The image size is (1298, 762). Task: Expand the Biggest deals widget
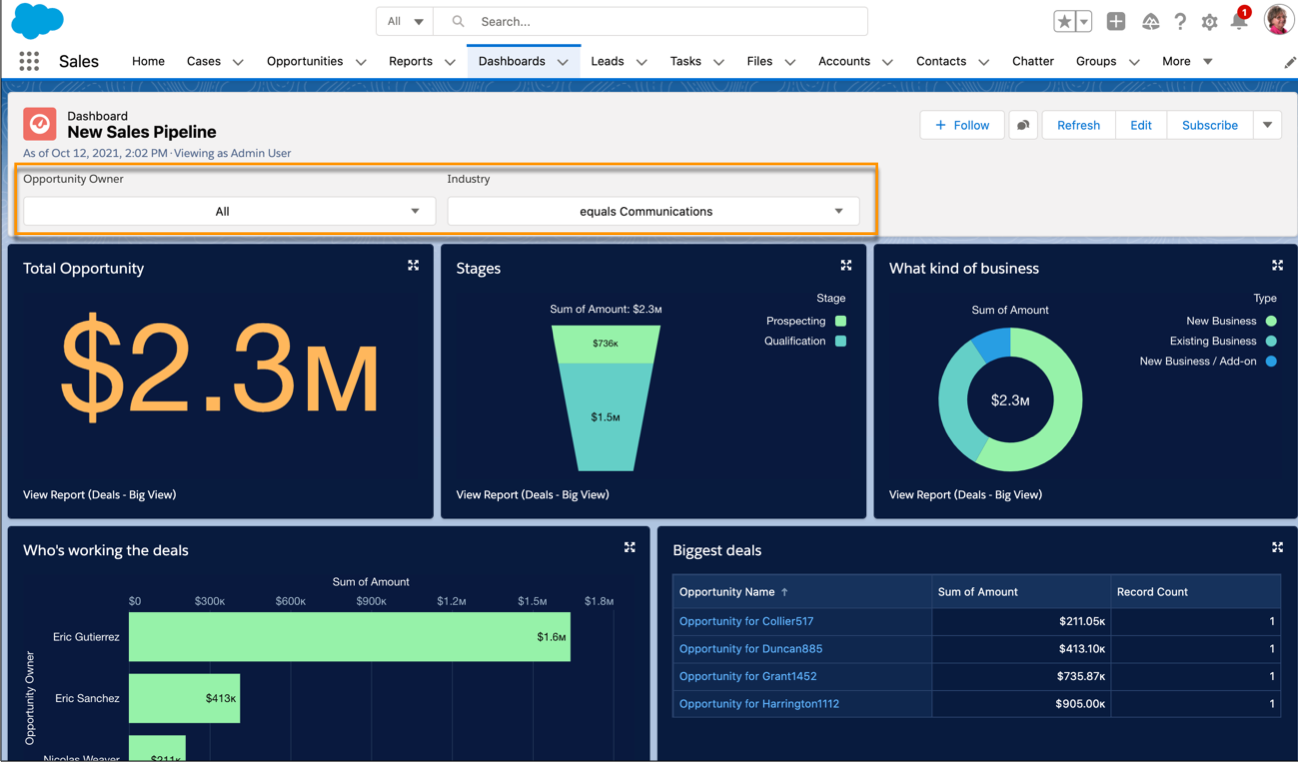[1277, 547]
